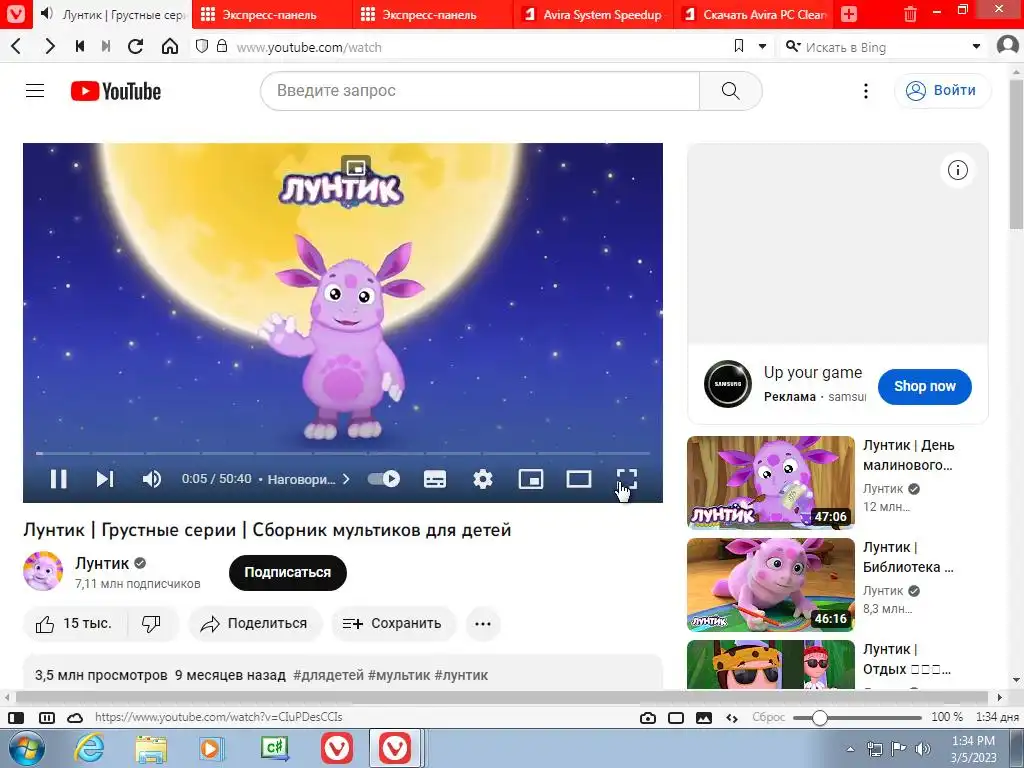This screenshot has height=768, width=1024.
Task: Dislike the video
Action: point(152,624)
